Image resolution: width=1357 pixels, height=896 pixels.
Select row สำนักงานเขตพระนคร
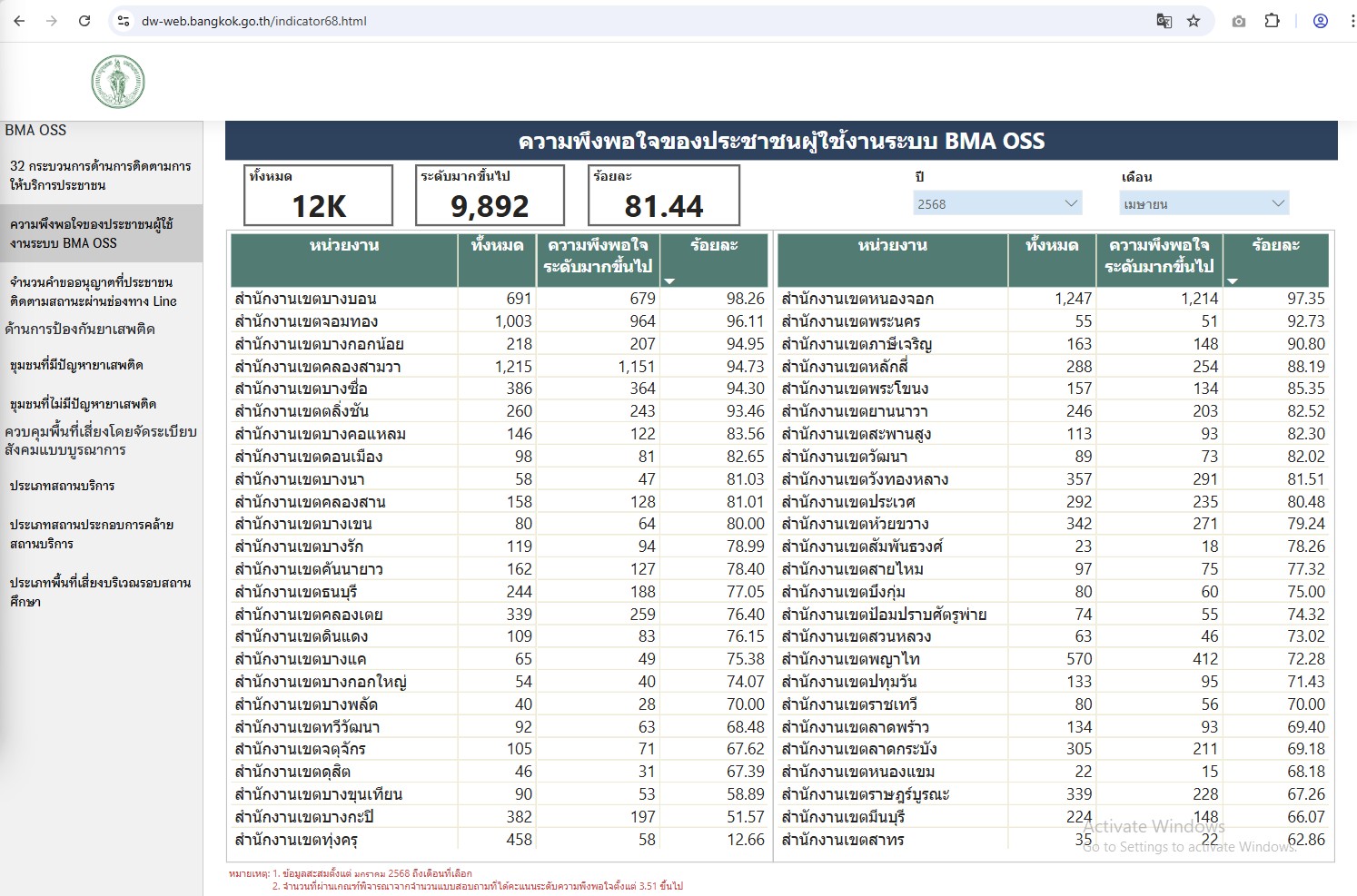tap(1054, 321)
